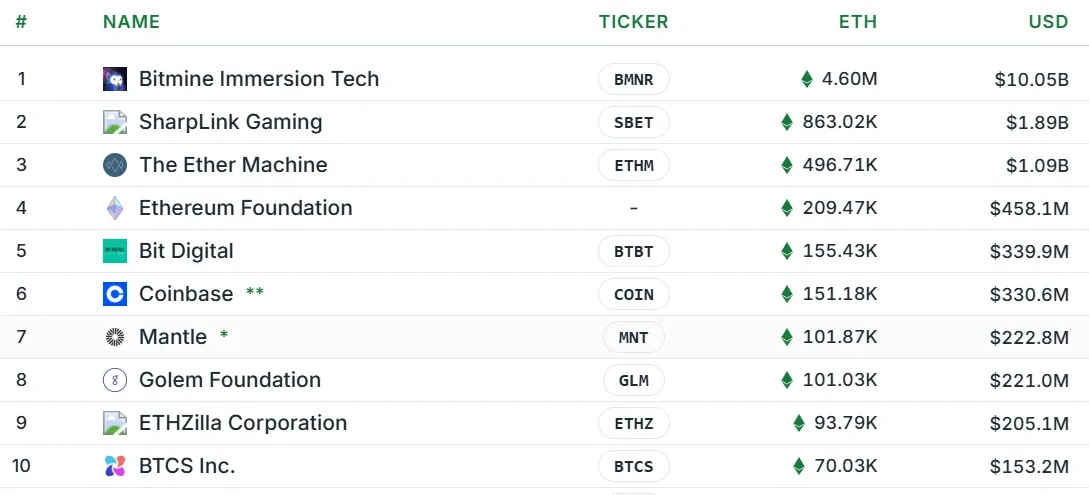Select the SBET ticker badge
This screenshot has width=1089, height=495.
(633, 122)
